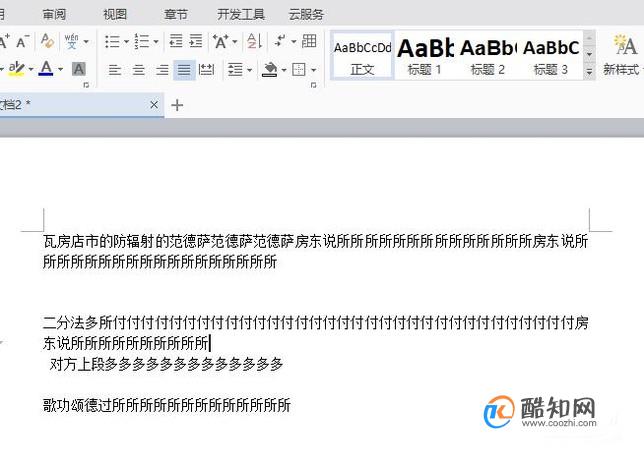The width and height of the screenshot is (644, 466).
Task: Switch to the 视图 tab
Action: pos(115,14)
